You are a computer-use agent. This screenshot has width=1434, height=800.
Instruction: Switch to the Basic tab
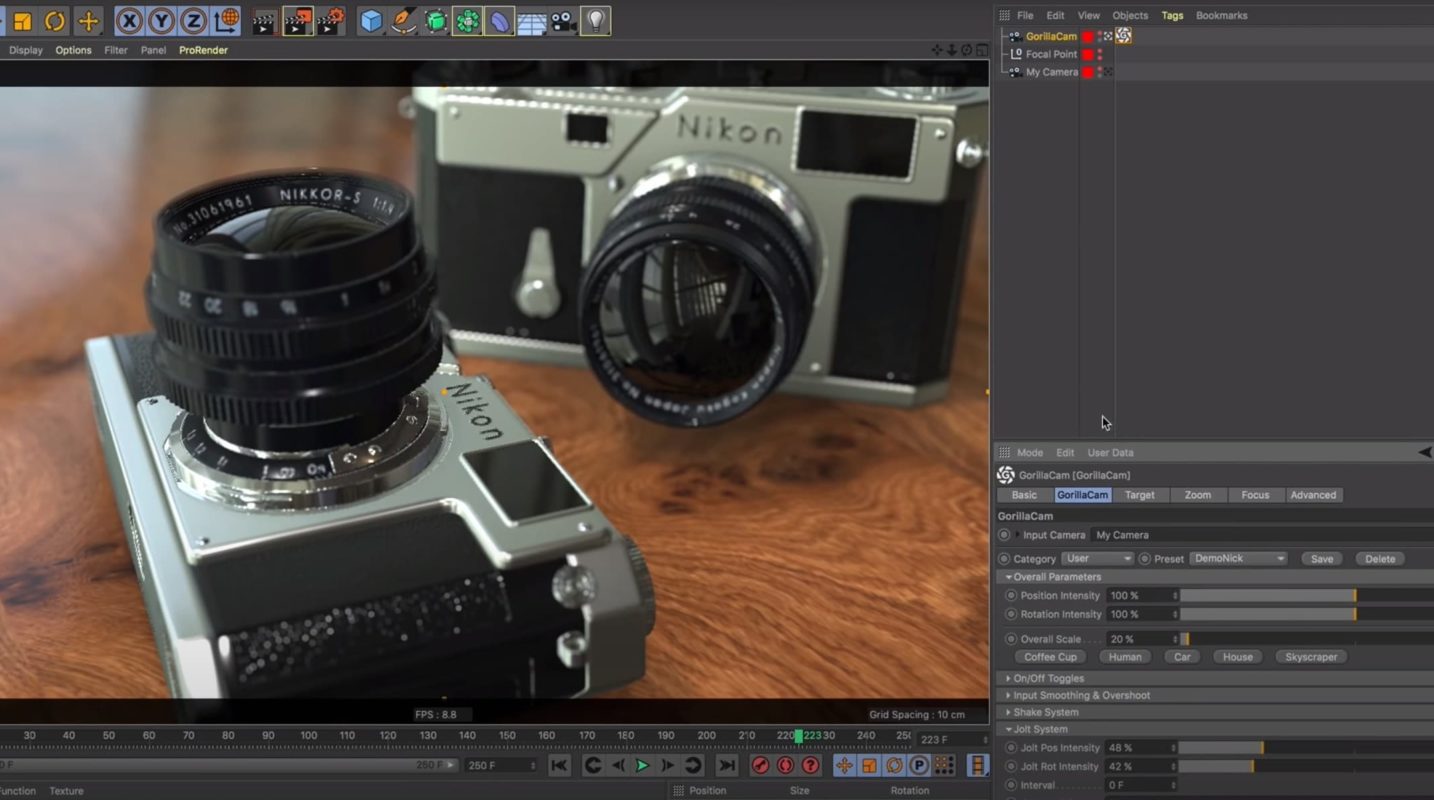[x=1024, y=495]
